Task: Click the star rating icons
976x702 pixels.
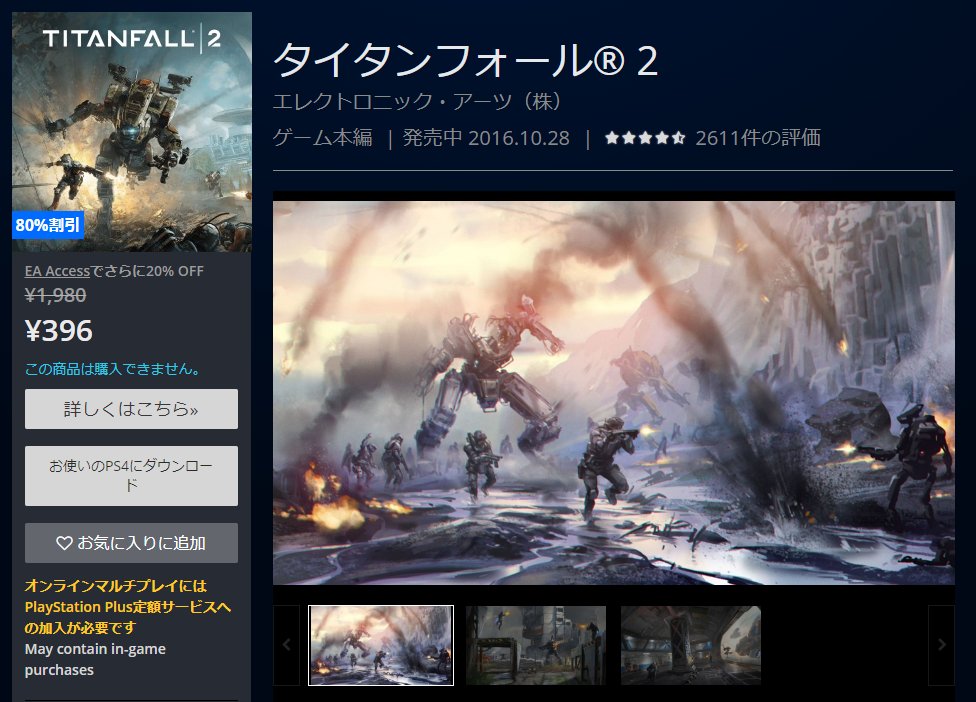Action: click(x=645, y=138)
